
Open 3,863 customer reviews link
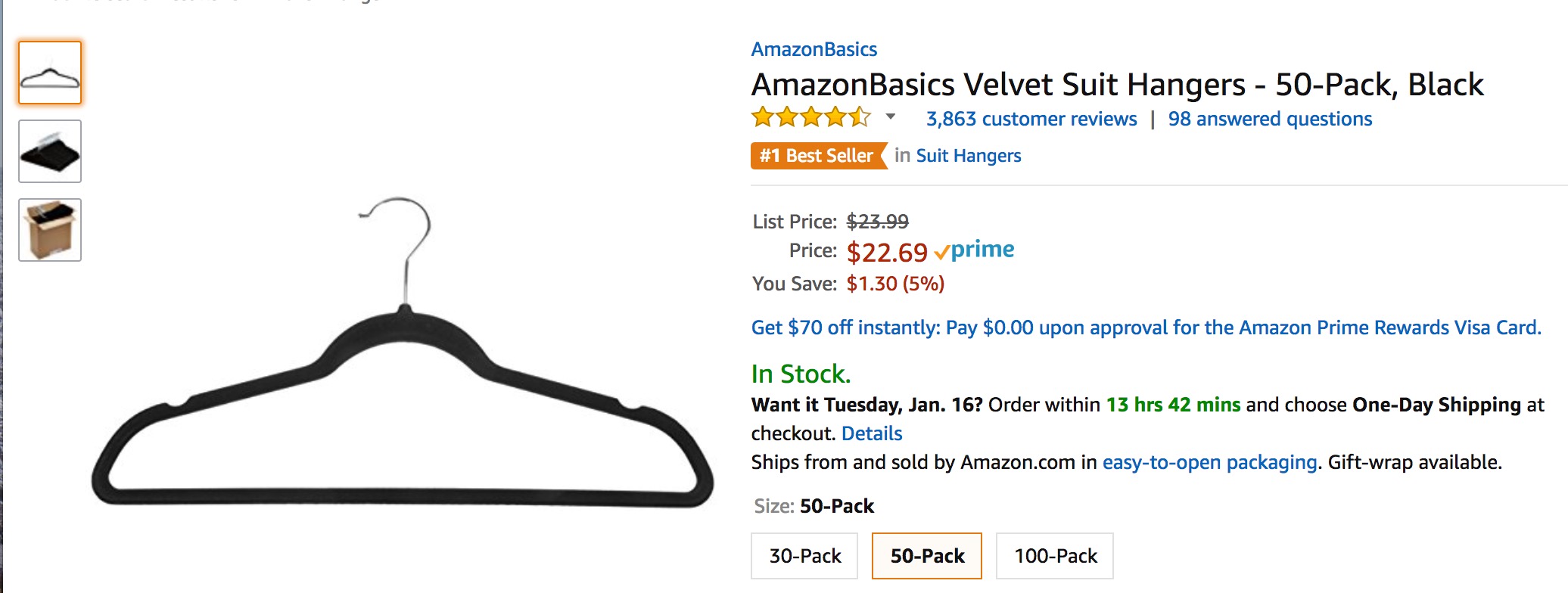[x=1031, y=119]
